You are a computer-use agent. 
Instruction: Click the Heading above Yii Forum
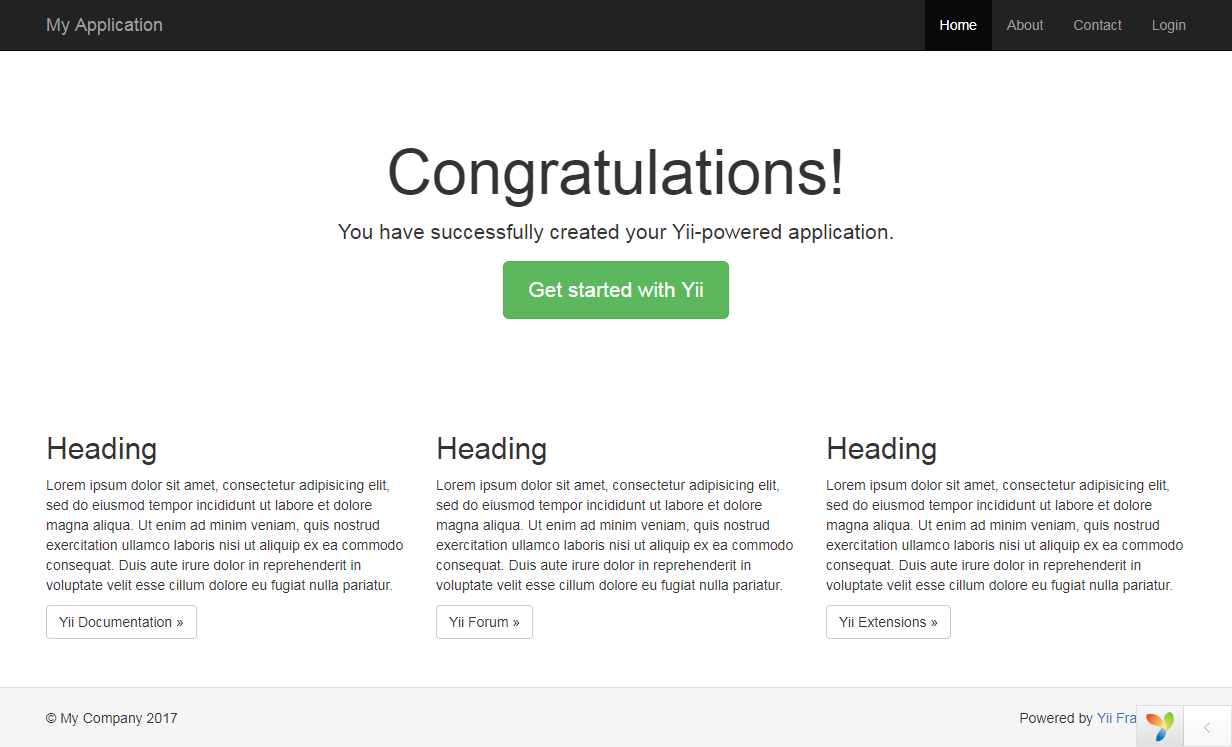(491, 449)
